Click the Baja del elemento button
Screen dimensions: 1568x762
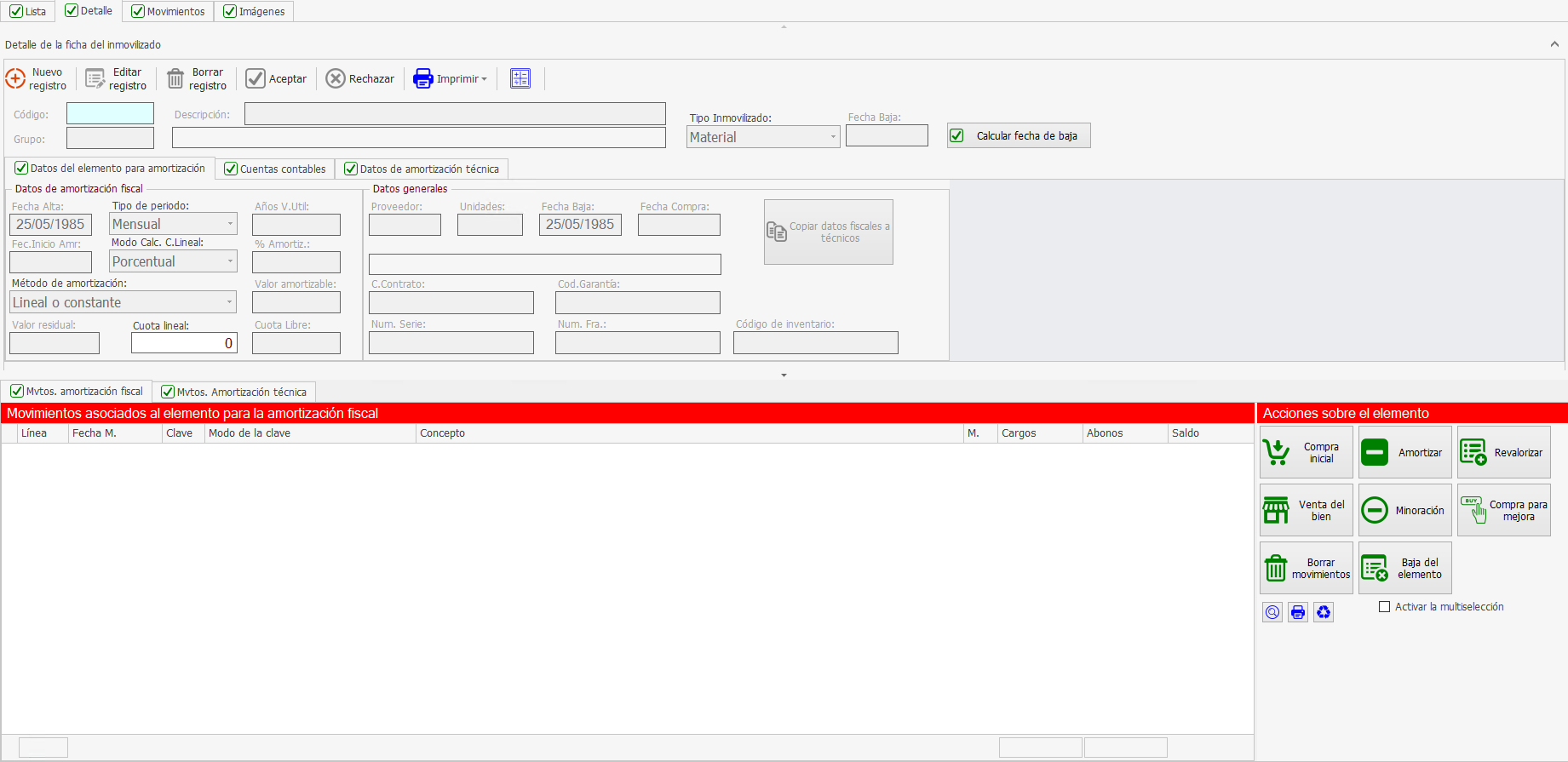coord(1404,568)
